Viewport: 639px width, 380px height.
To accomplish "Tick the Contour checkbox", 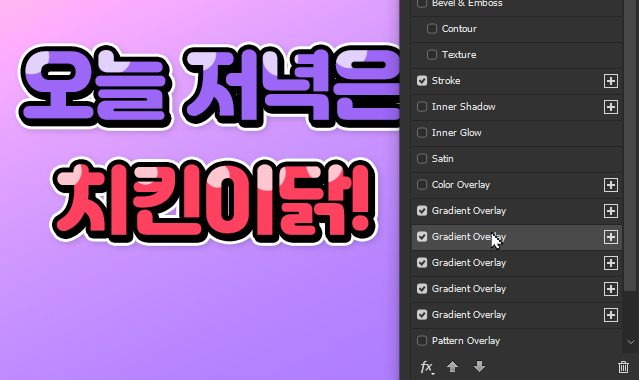I will pyautogui.click(x=432, y=29).
